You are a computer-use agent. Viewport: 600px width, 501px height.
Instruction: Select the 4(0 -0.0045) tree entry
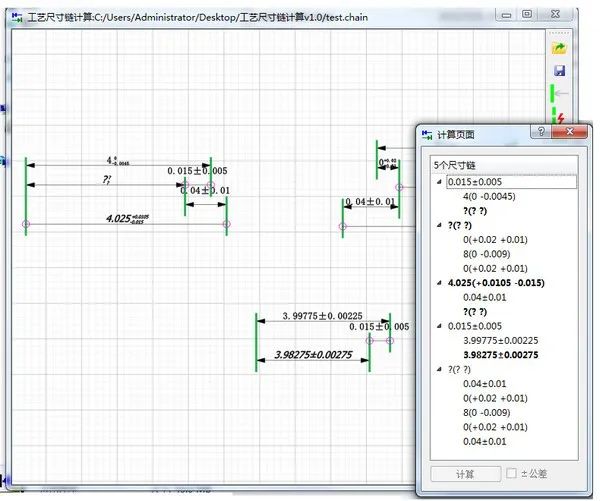(x=489, y=196)
